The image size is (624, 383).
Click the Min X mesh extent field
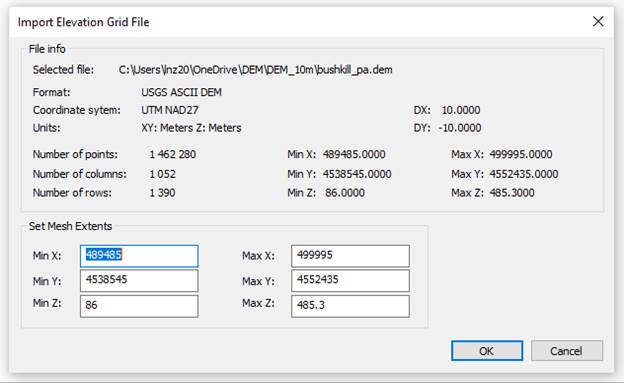[x=139, y=256]
